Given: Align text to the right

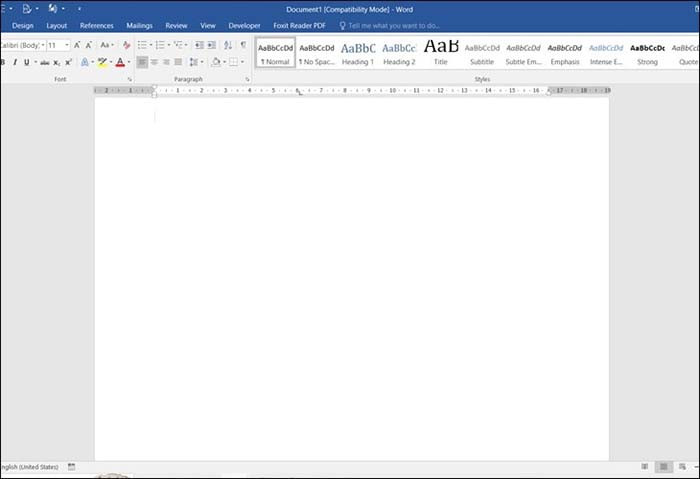Looking at the screenshot, I should (x=166, y=62).
